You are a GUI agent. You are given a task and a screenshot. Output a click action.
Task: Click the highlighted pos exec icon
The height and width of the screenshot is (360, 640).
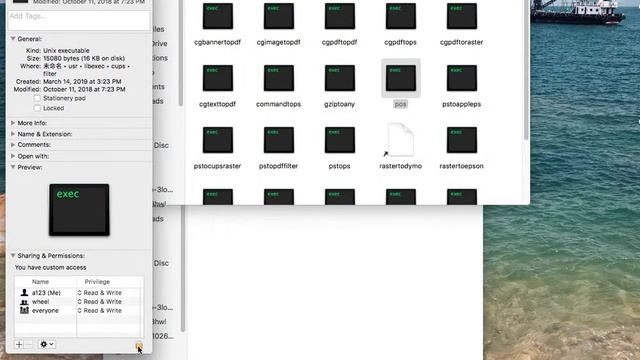tap(401, 78)
